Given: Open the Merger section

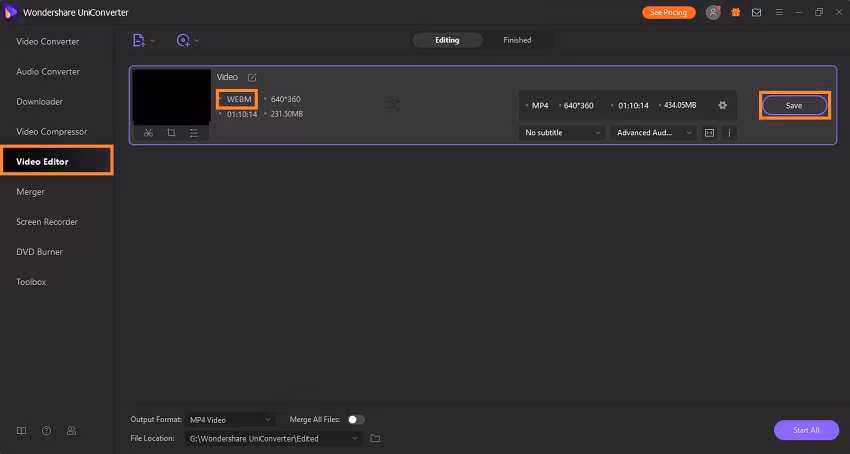Looking at the screenshot, I should click(30, 192).
